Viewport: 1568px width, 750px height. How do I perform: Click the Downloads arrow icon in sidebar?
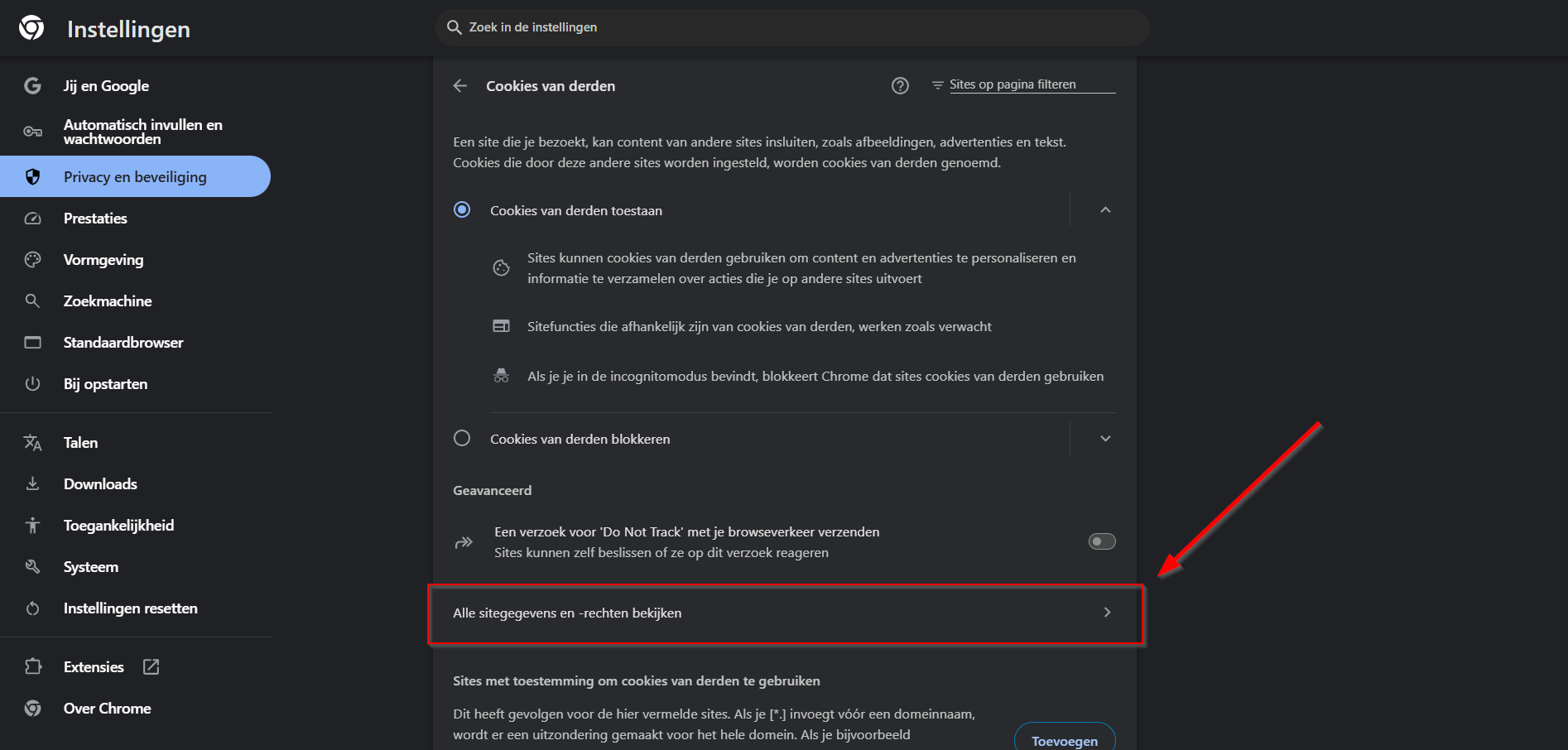click(32, 484)
